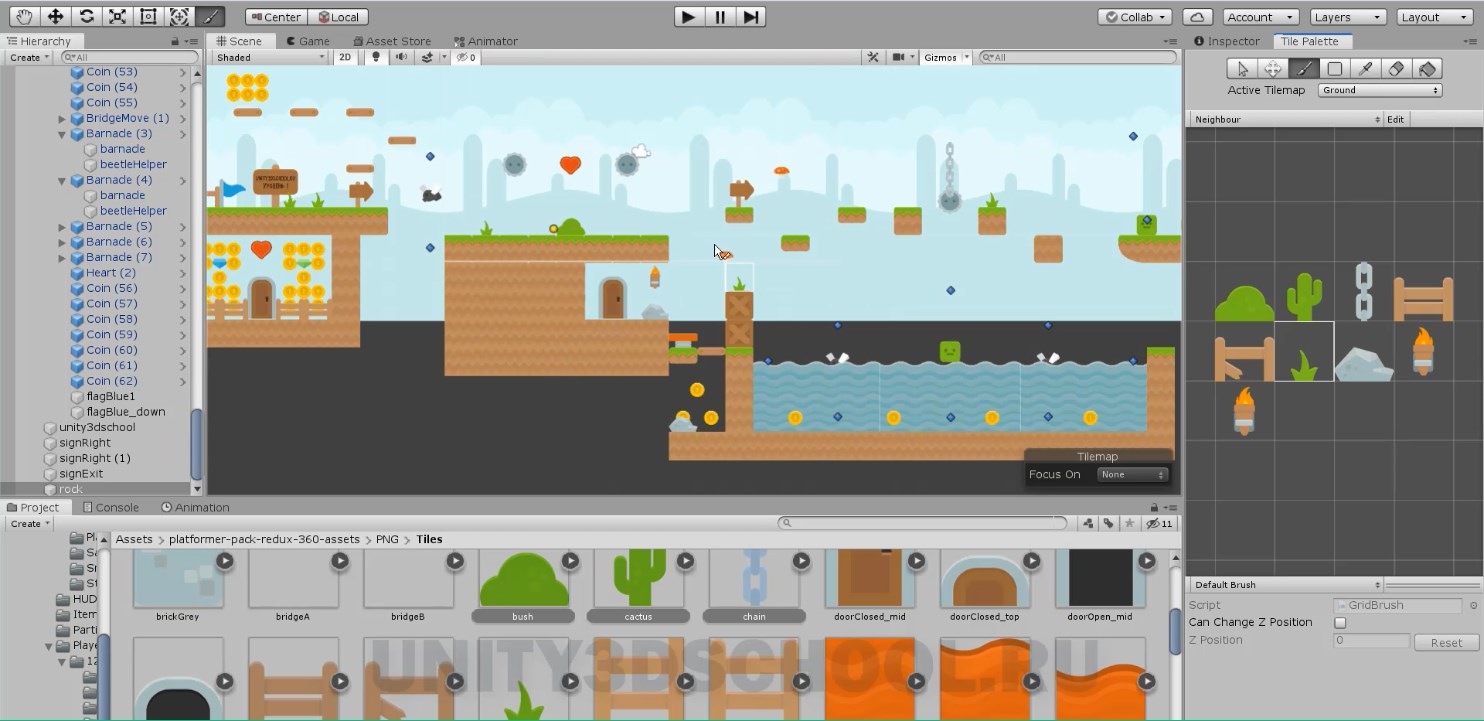This screenshot has height=721, width=1484.
Task: Open the Layers dropdown
Action: pyautogui.click(x=1346, y=17)
